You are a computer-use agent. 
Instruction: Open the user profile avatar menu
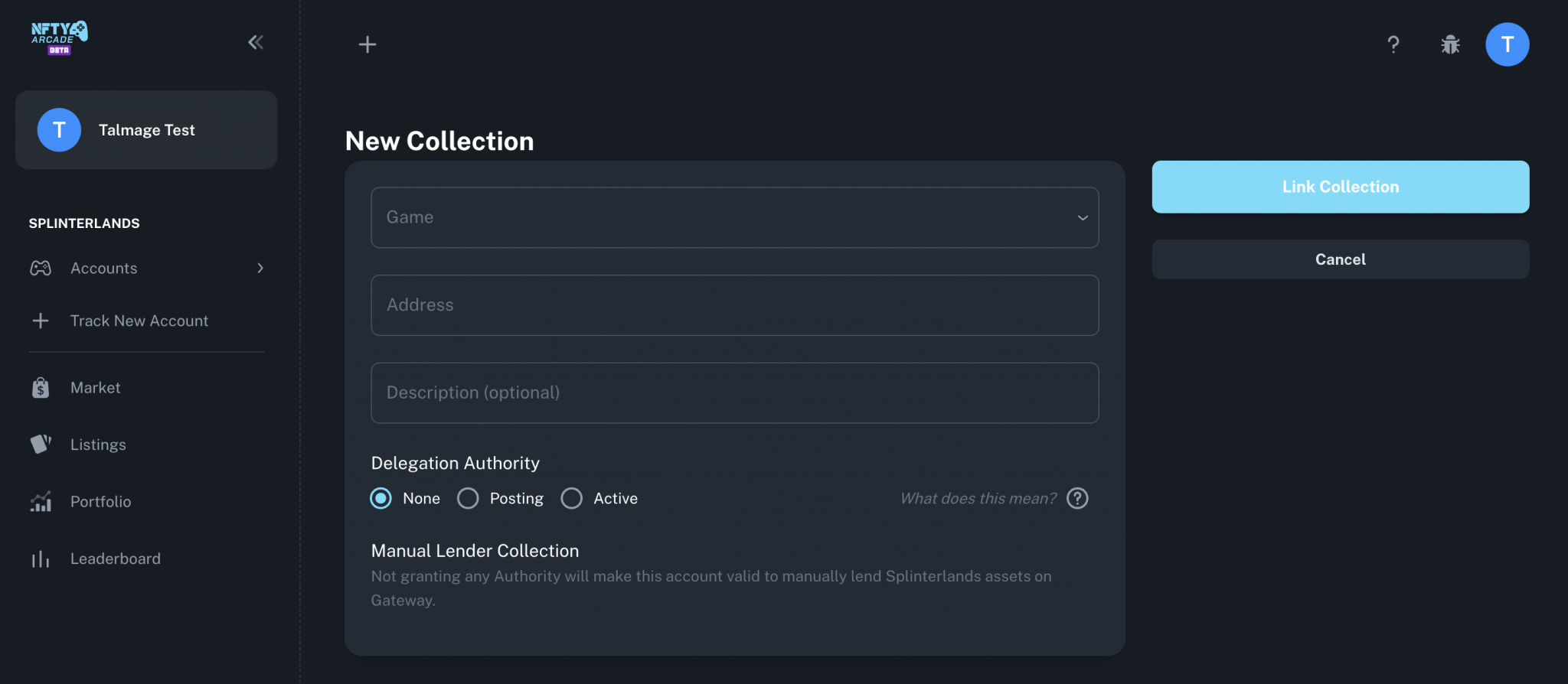(1507, 44)
